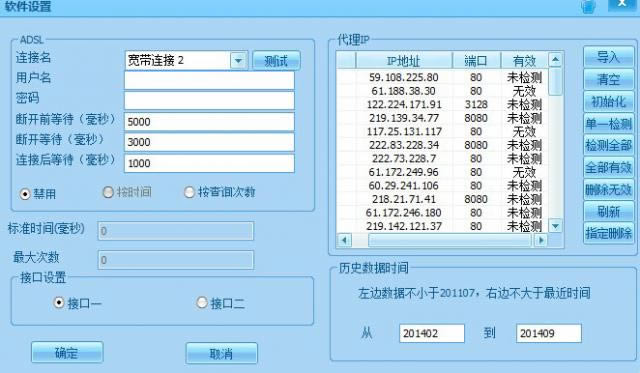640x373 pixels.
Task: Click the proxy list scroll up arrow
Action: click(x=555, y=60)
